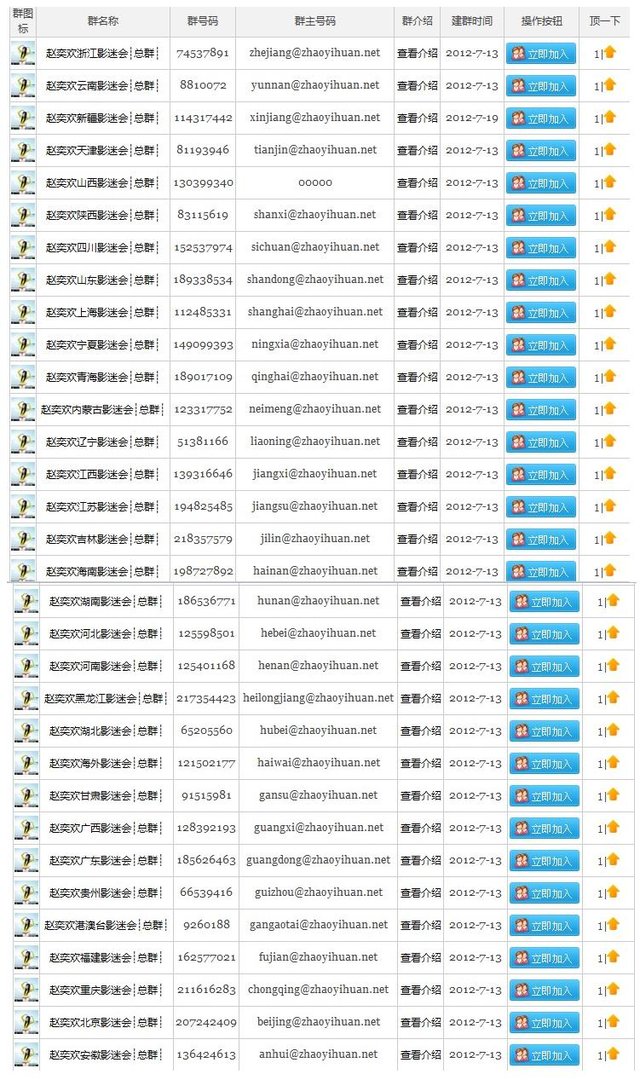Image resolution: width=640 pixels, height=1080 pixels.
Task: Join the qinghai group via 立即加入
Action: tap(541, 377)
